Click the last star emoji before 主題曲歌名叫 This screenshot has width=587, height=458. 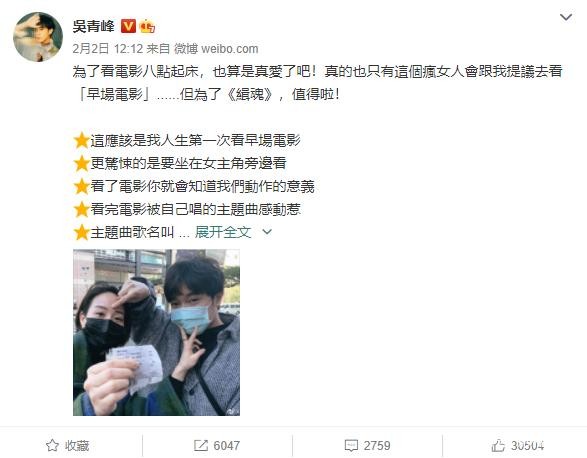(81, 233)
